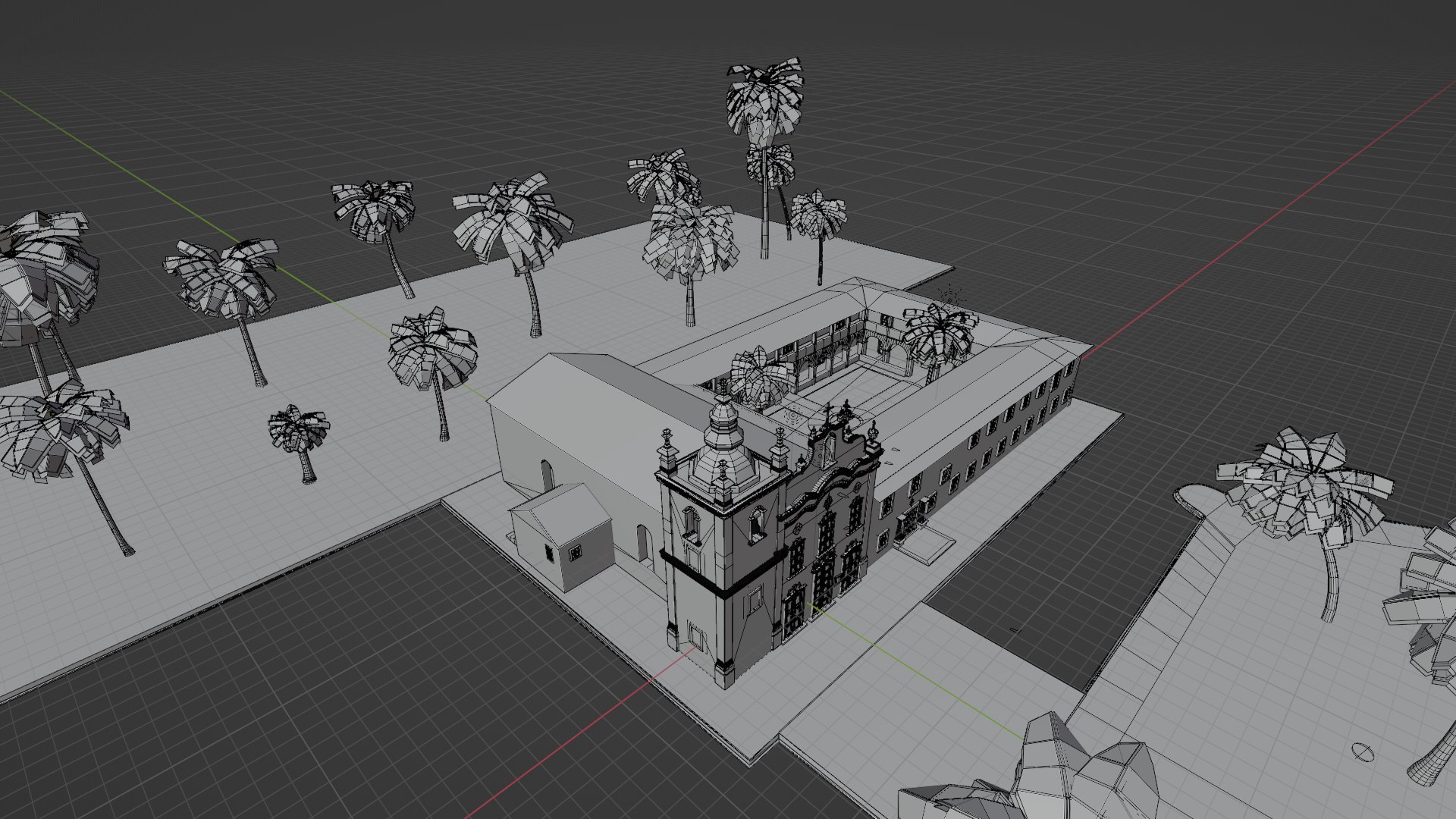Select the ground-level door on the bell tower

coord(696,635)
